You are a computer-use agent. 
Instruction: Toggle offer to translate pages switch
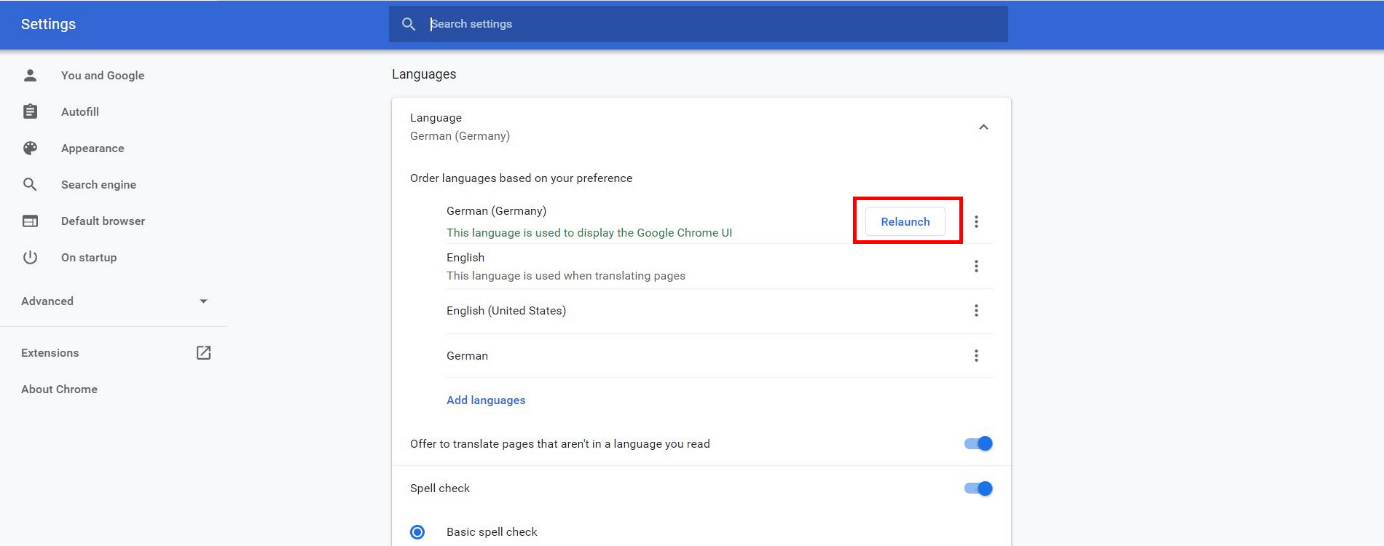tap(979, 443)
